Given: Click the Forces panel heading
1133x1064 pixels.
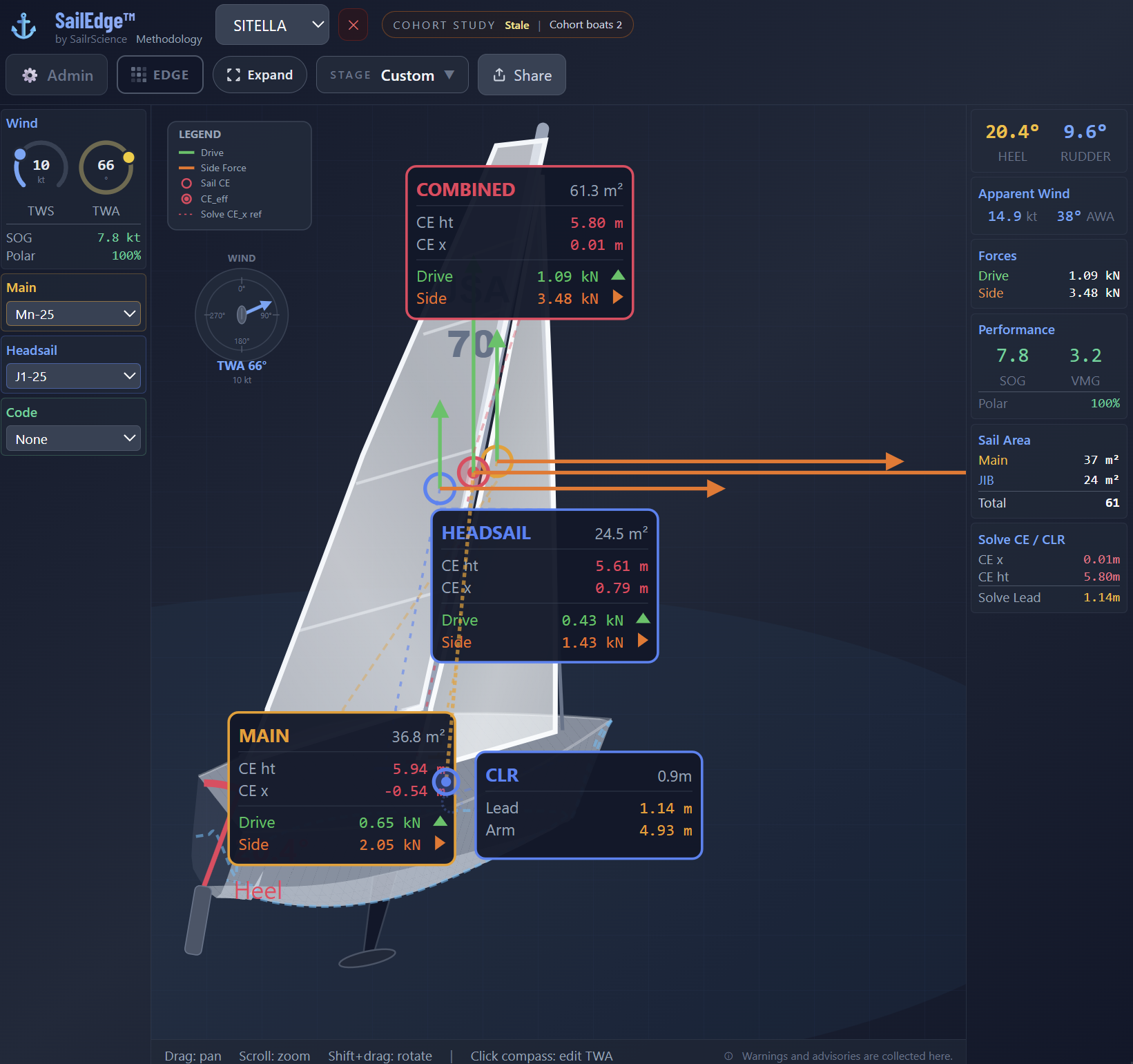Looking at the screenshot, I should pyautogui.click(x=997, y=255).
